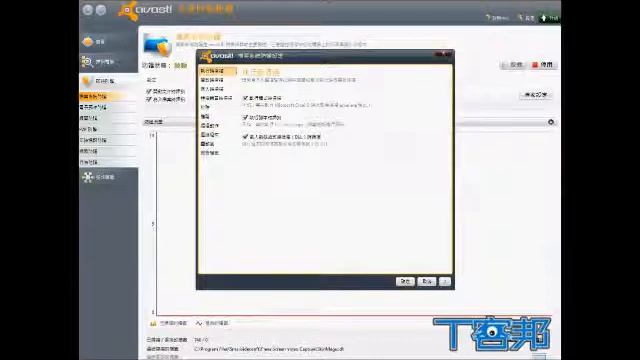This screenshot has width=640, height=360.
Task: Select the P2P shield sidebar item
Action: (x=108, y=129)
